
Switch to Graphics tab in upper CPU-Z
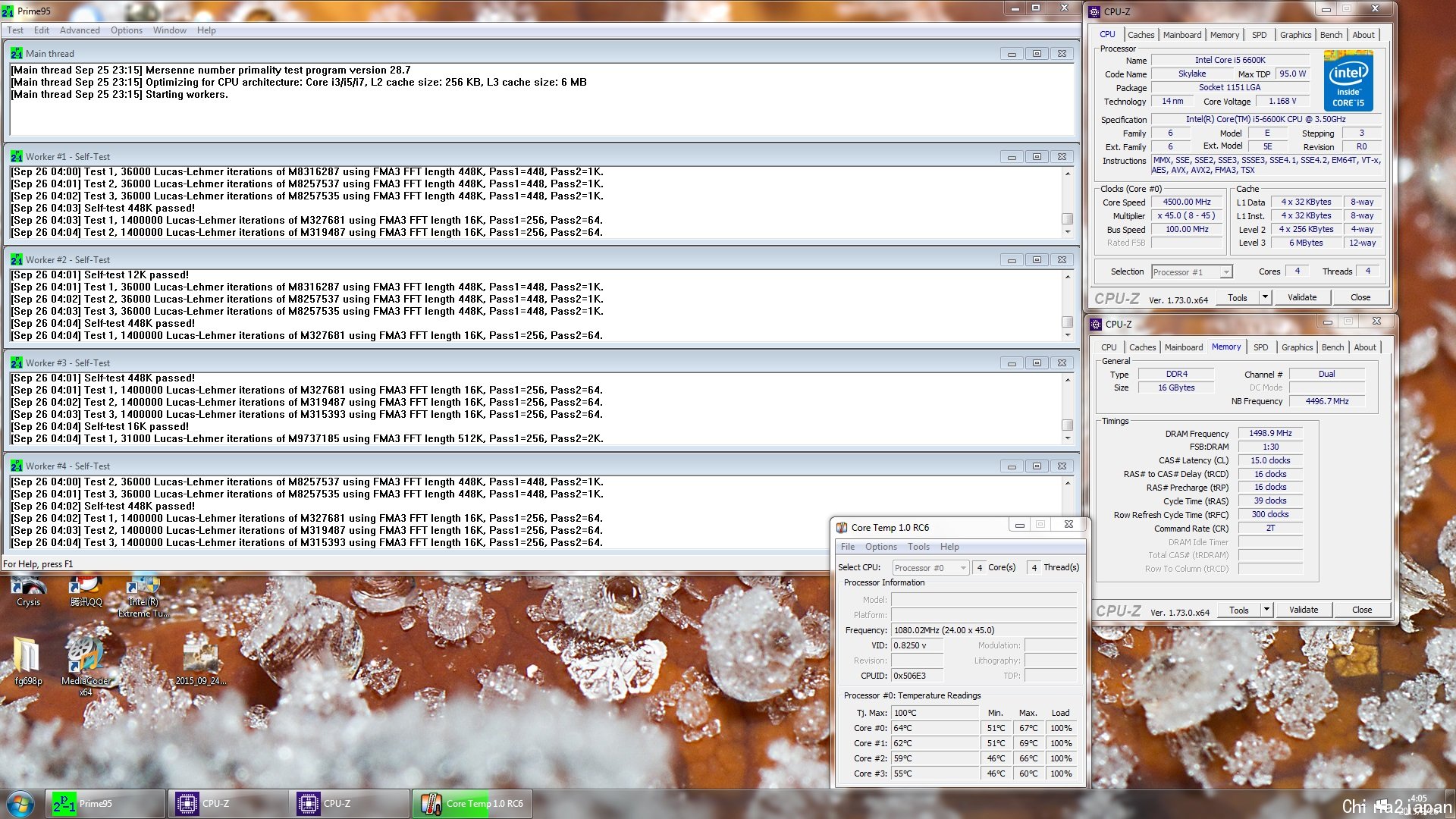click(1296, 35)
